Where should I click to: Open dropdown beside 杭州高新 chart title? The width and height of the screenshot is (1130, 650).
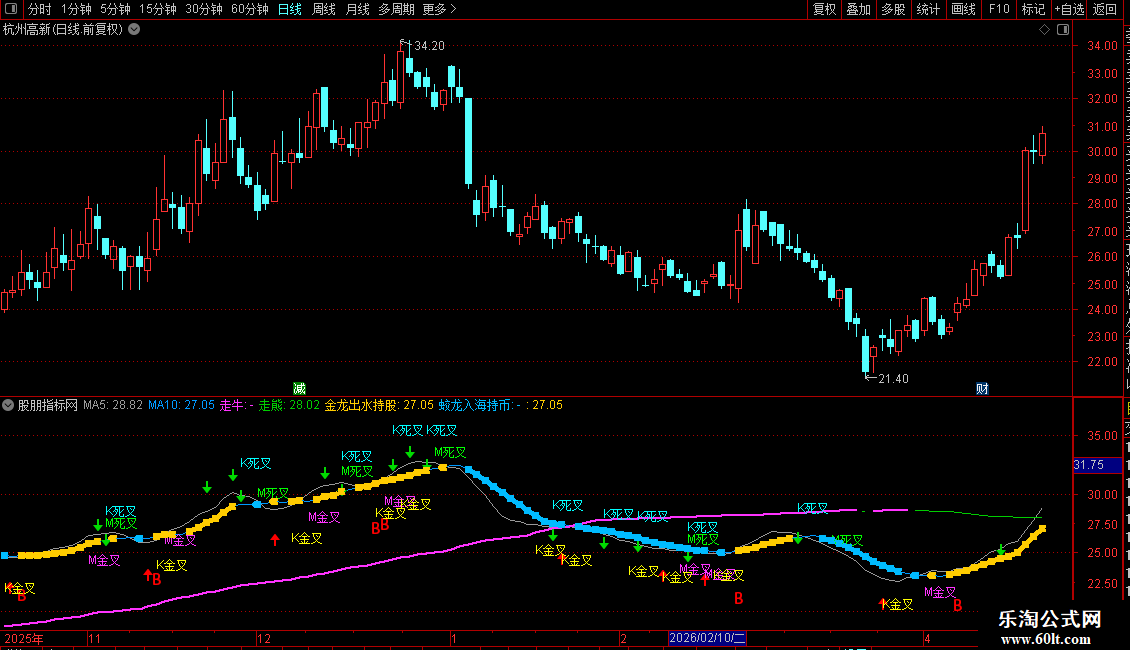[134, 30]
